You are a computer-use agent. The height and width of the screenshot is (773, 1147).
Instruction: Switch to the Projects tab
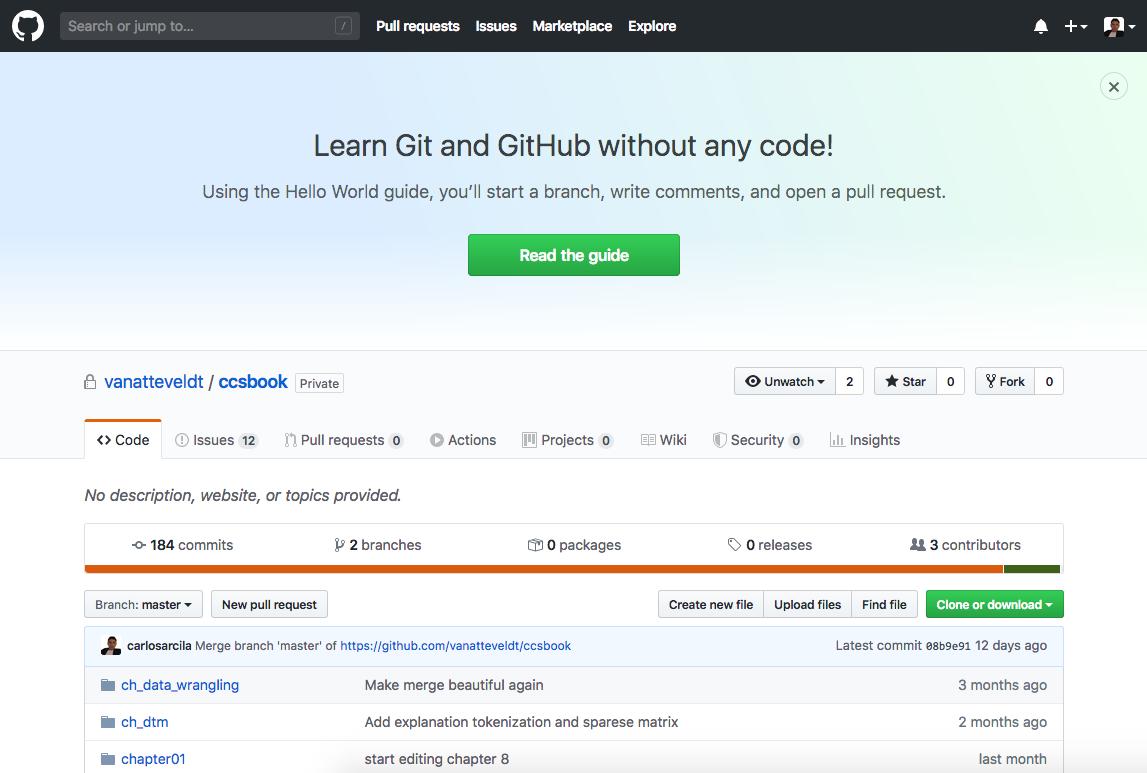point(567,440)
